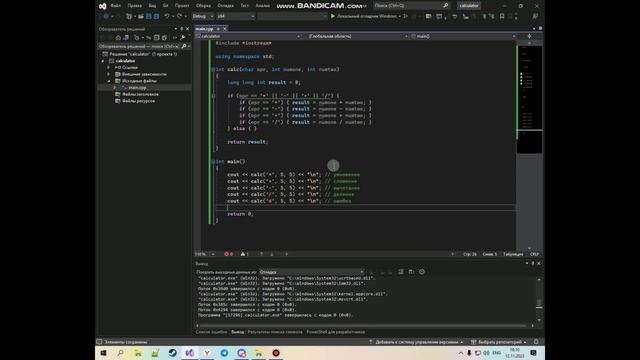Open the Debug configuration dropdown
This screenshot has width=640, height=360.
[203, 16]
